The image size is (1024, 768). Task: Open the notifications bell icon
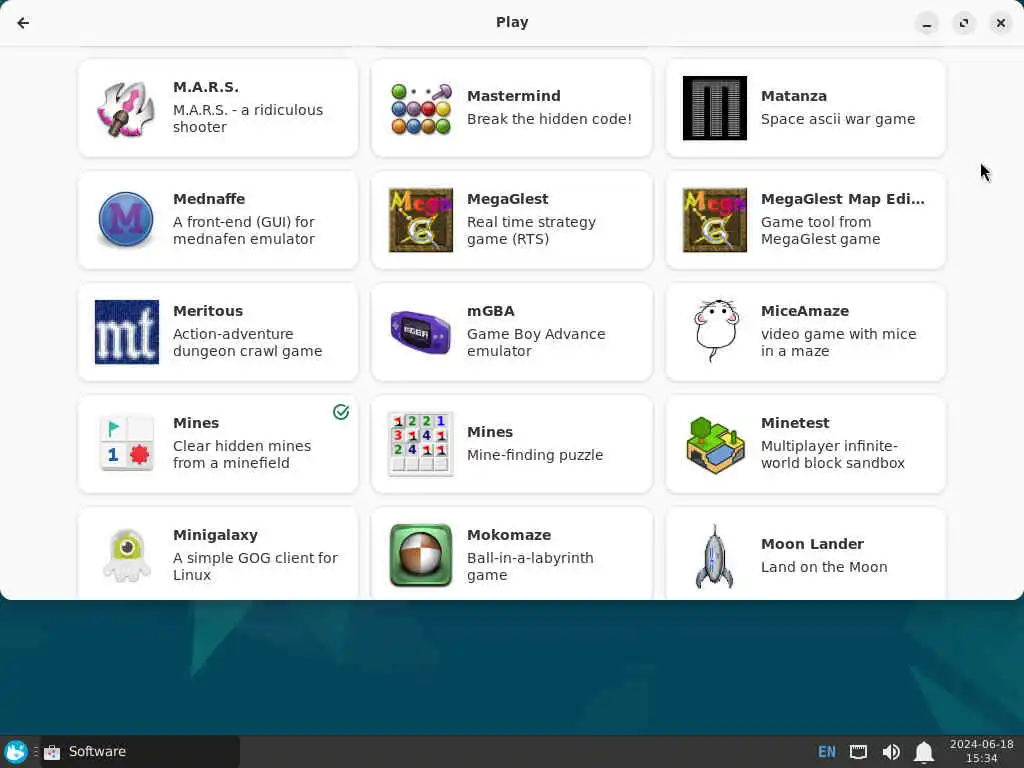(923, 752)
